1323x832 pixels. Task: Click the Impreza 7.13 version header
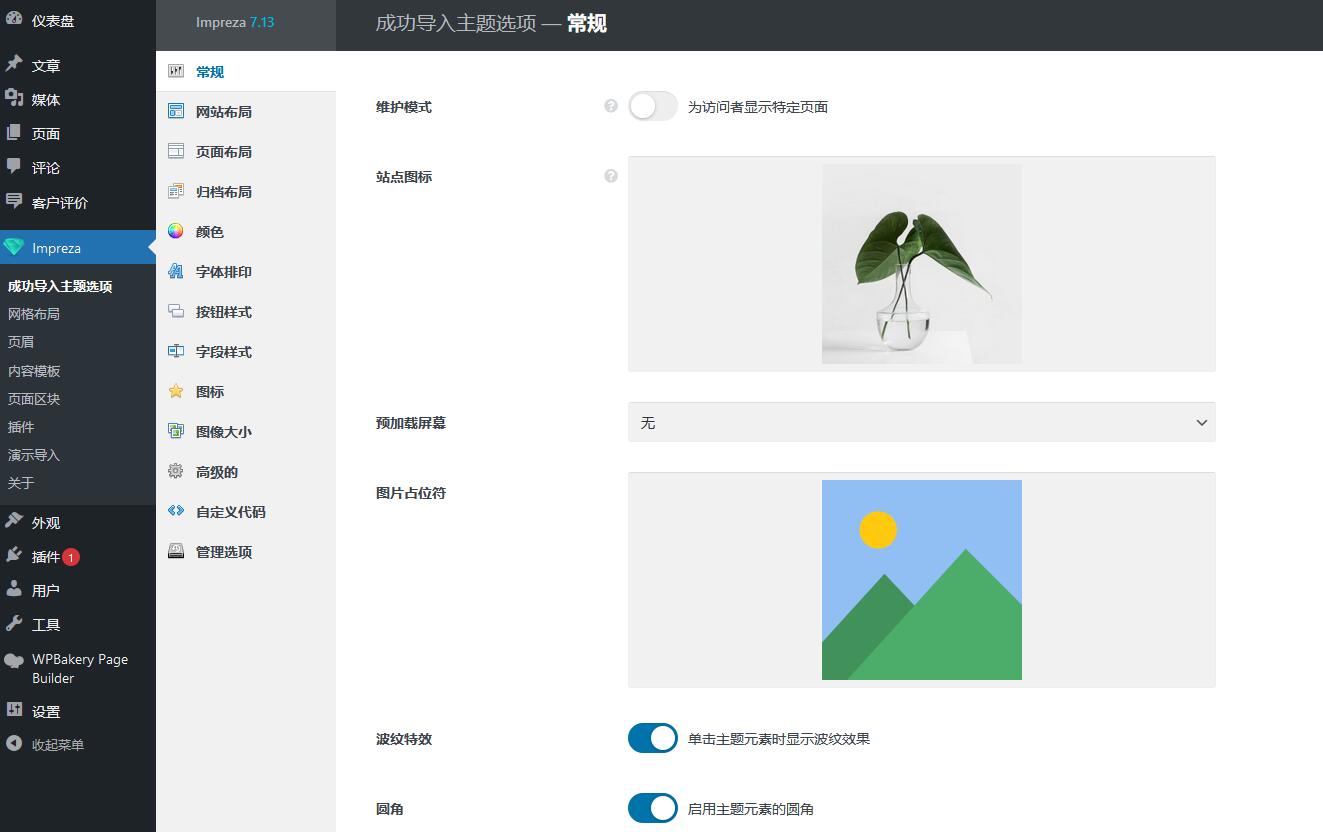235,22
